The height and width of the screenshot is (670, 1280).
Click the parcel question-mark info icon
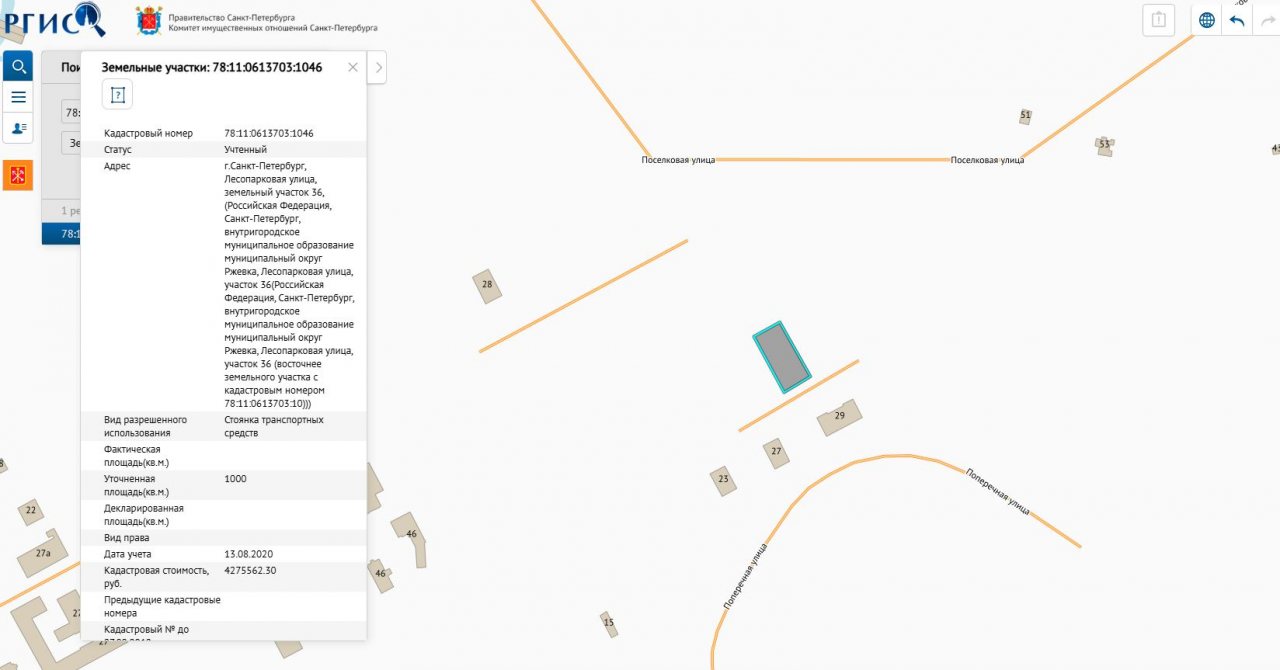[117, 95]
